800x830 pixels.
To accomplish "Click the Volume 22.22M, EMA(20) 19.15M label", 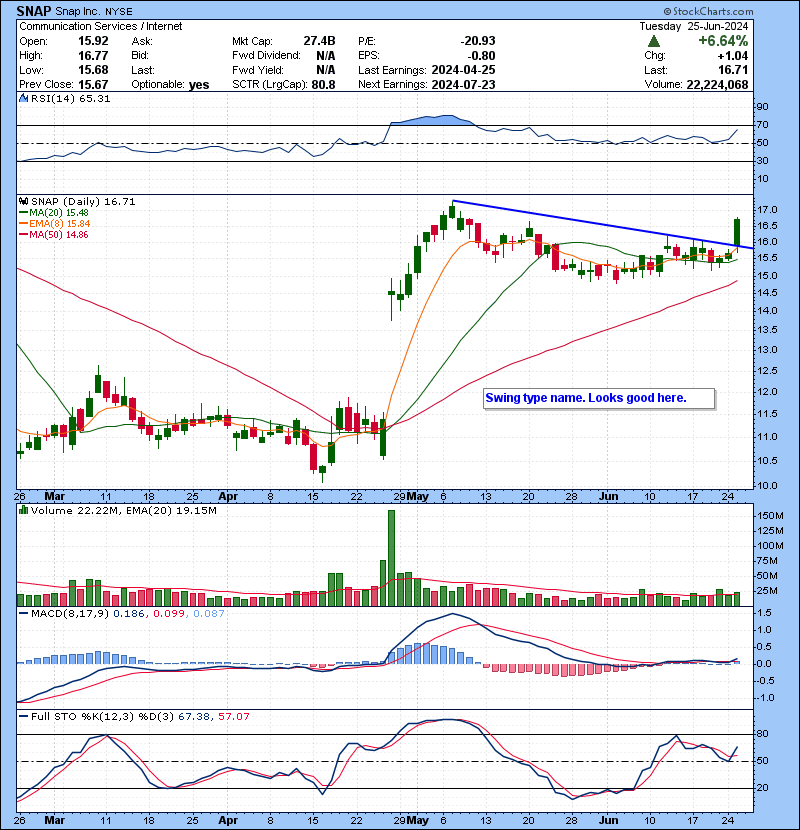I will click(123, 510).
